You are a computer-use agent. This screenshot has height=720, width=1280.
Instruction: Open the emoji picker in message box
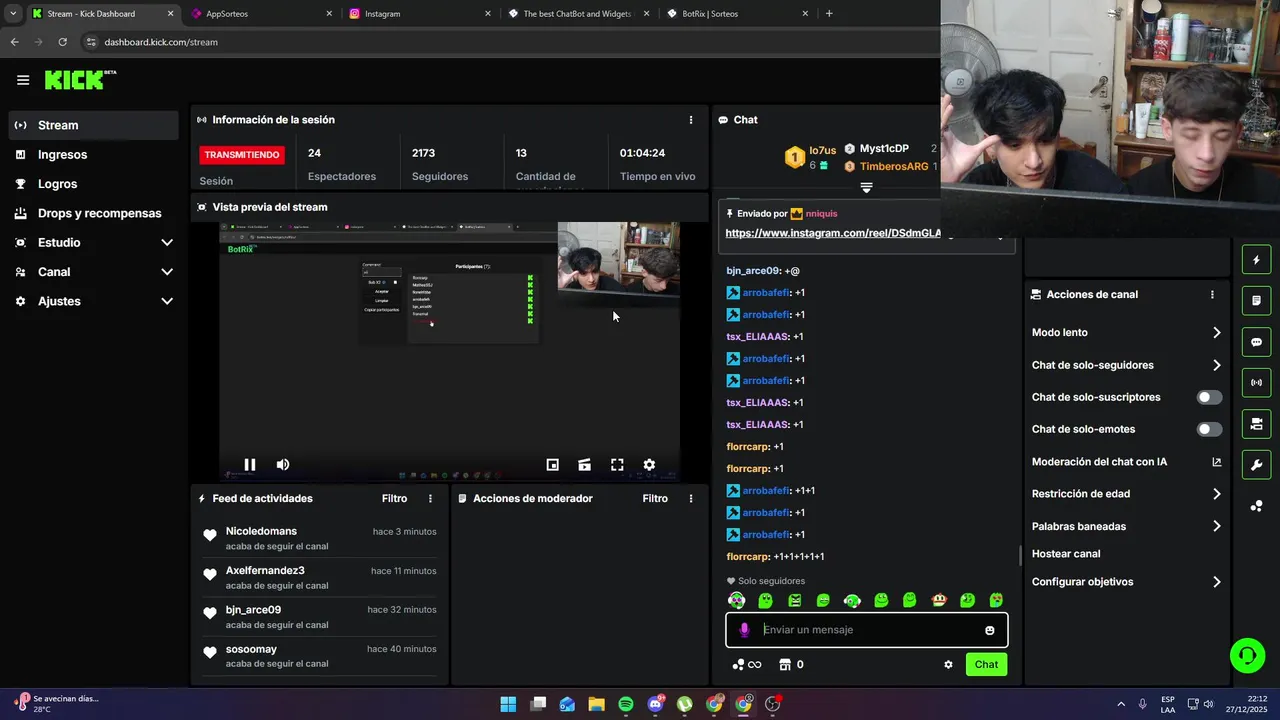[x=990, y=630]
